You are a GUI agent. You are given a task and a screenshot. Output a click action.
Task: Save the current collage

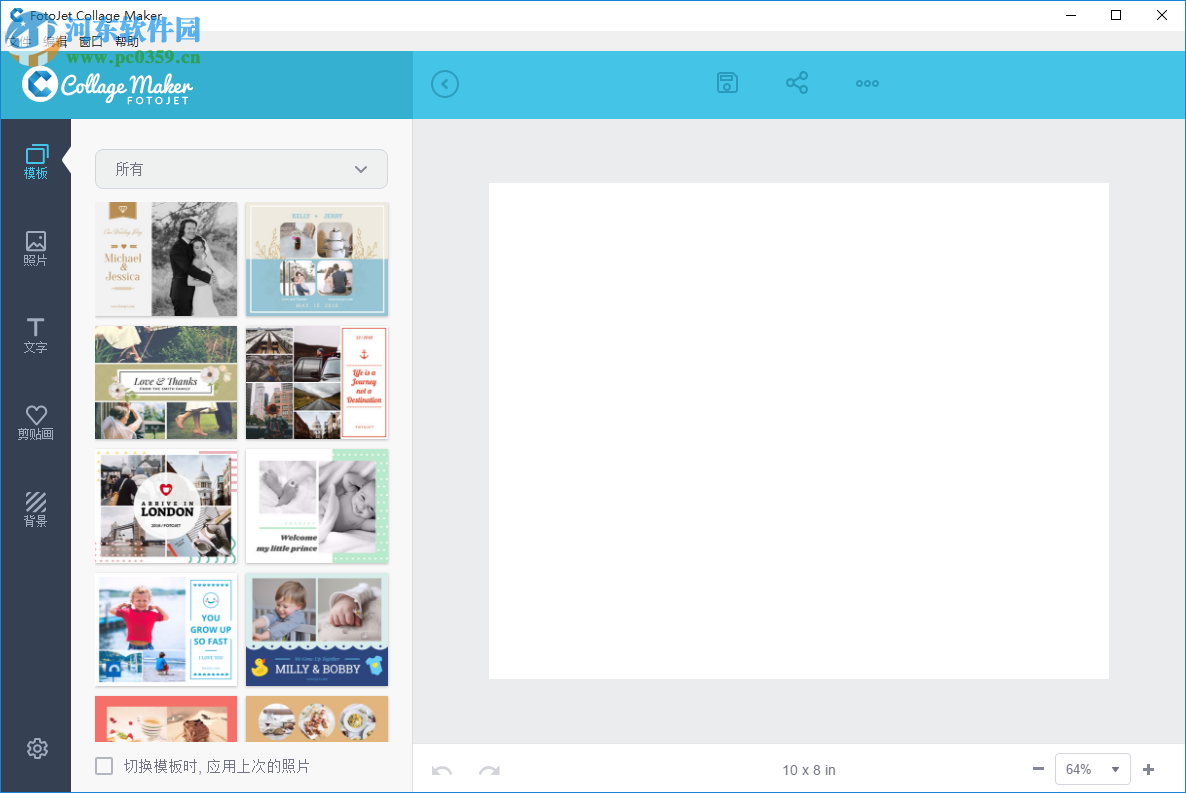tap(727, 83)
